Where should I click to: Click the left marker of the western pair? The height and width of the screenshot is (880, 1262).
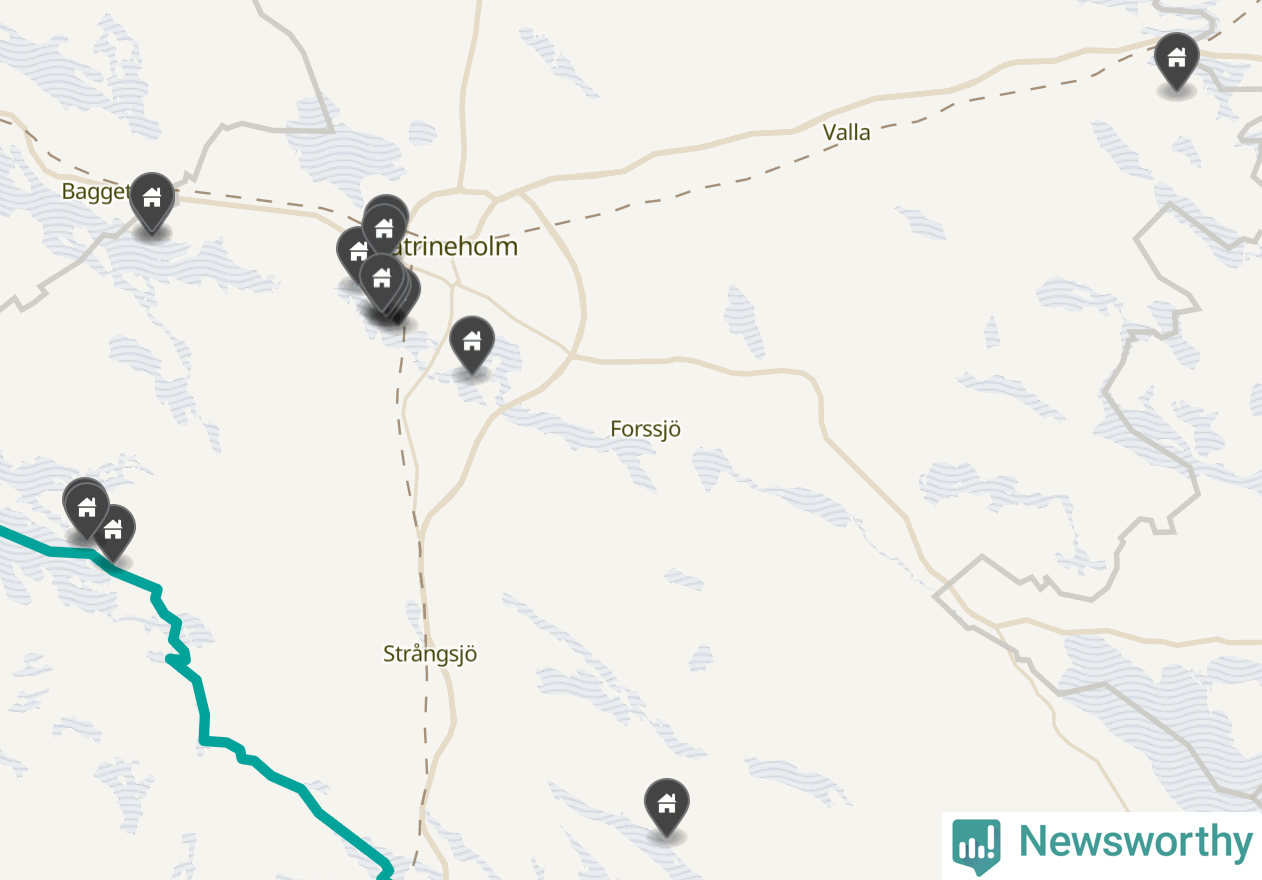(86, 507)
